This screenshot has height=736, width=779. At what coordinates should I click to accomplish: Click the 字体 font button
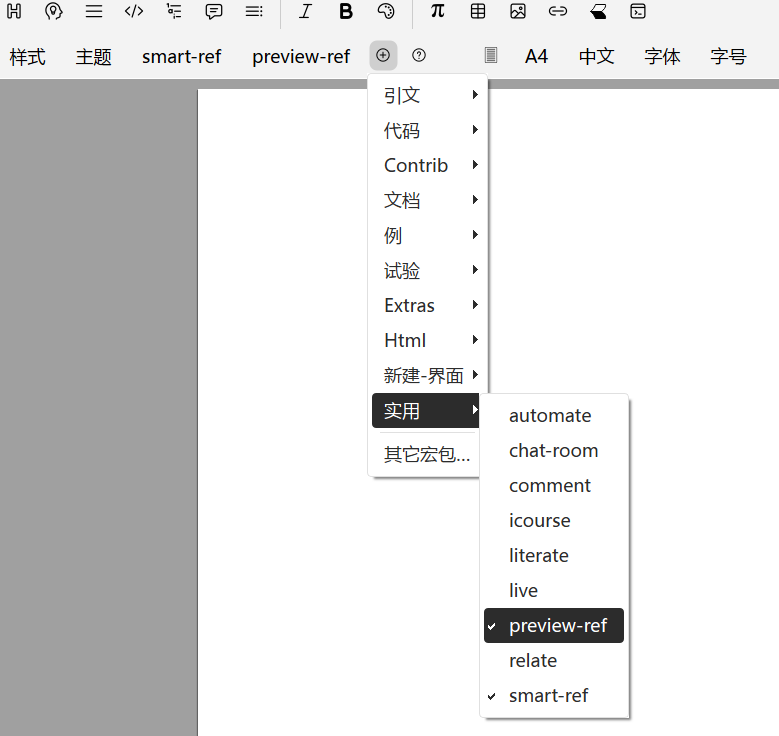coord(662,57)
